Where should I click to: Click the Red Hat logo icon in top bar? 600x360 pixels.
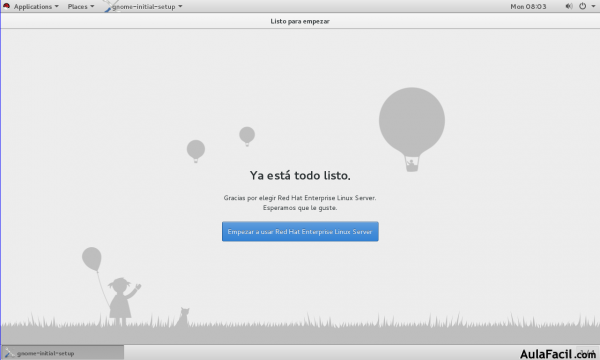point(7,6)
